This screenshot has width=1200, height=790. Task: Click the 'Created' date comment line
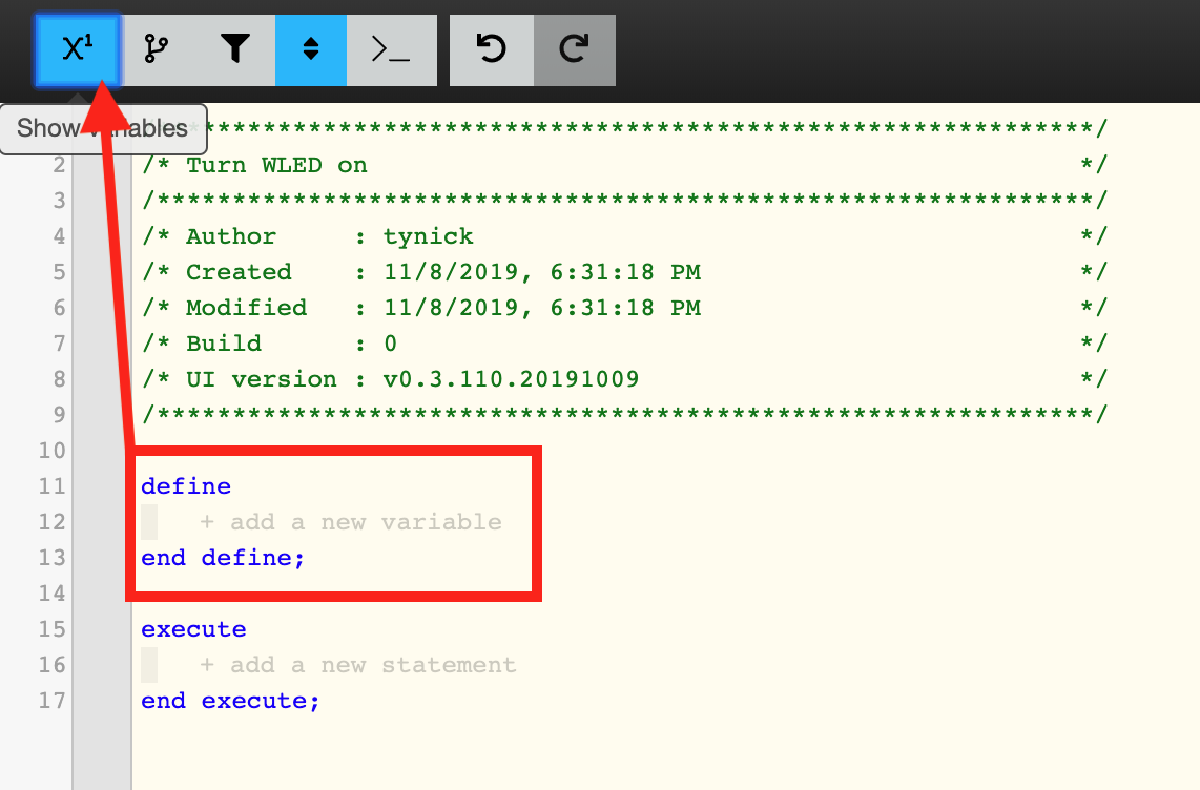pos(624,272)
